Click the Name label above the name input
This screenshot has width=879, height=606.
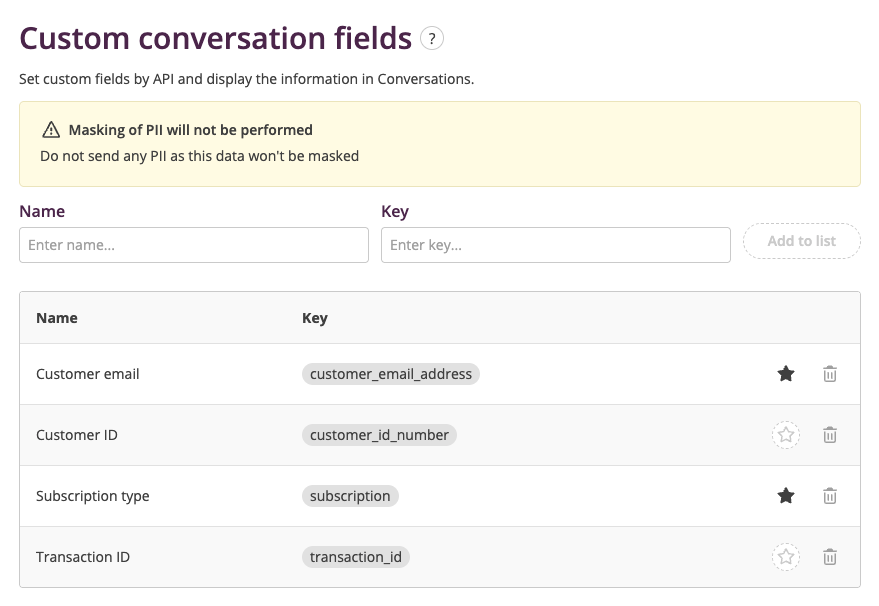tap(42, 211)
